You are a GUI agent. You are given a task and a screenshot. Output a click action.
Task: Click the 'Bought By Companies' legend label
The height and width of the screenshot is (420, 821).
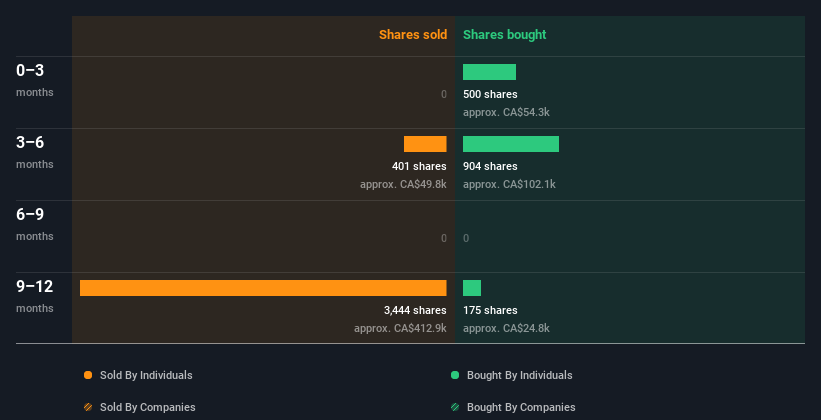pyautogui.click(x=521, y=407)
